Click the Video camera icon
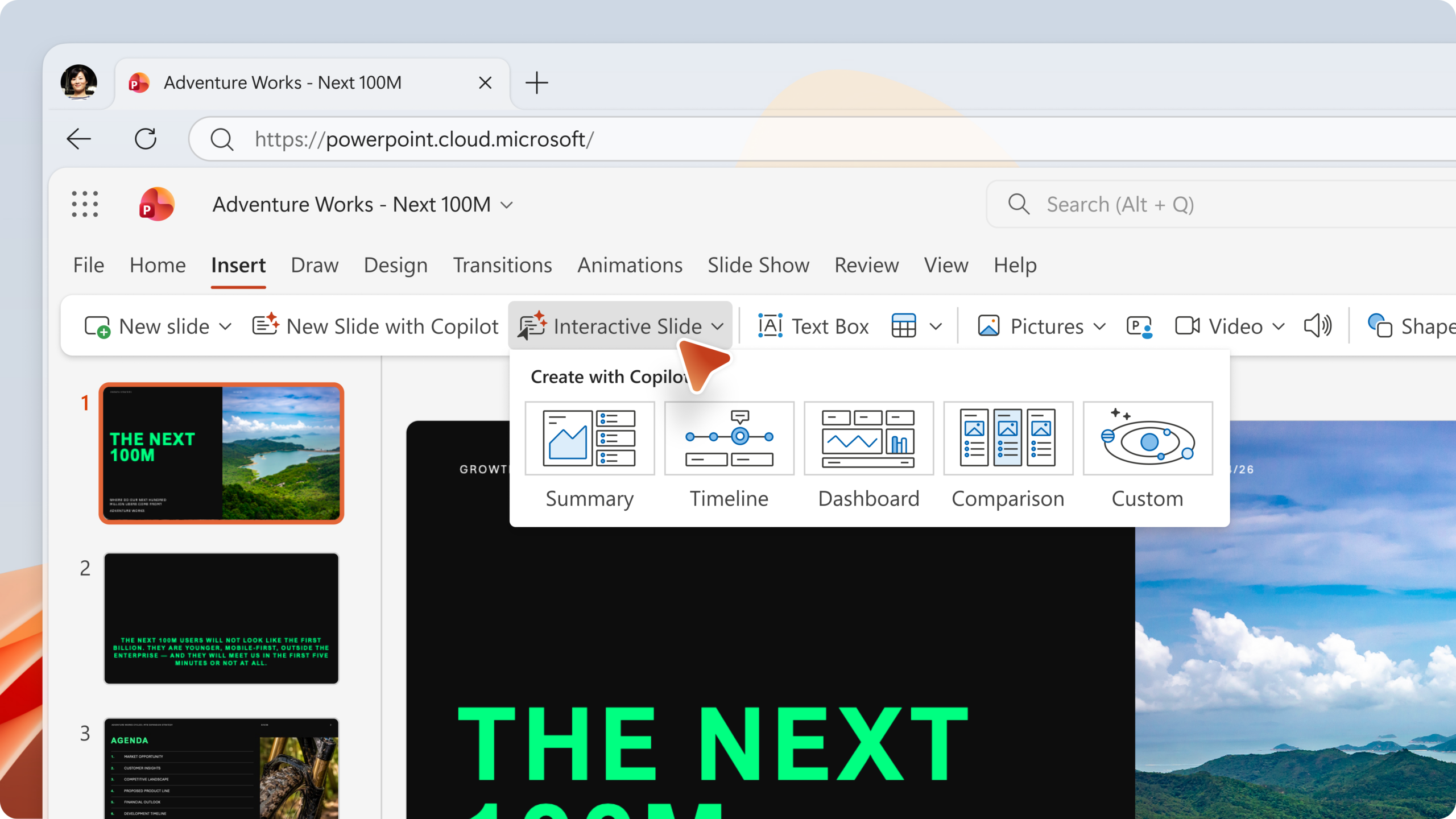Image resolution: width=1456 pixels, height=819 pixels. (x=1188, y=326)
